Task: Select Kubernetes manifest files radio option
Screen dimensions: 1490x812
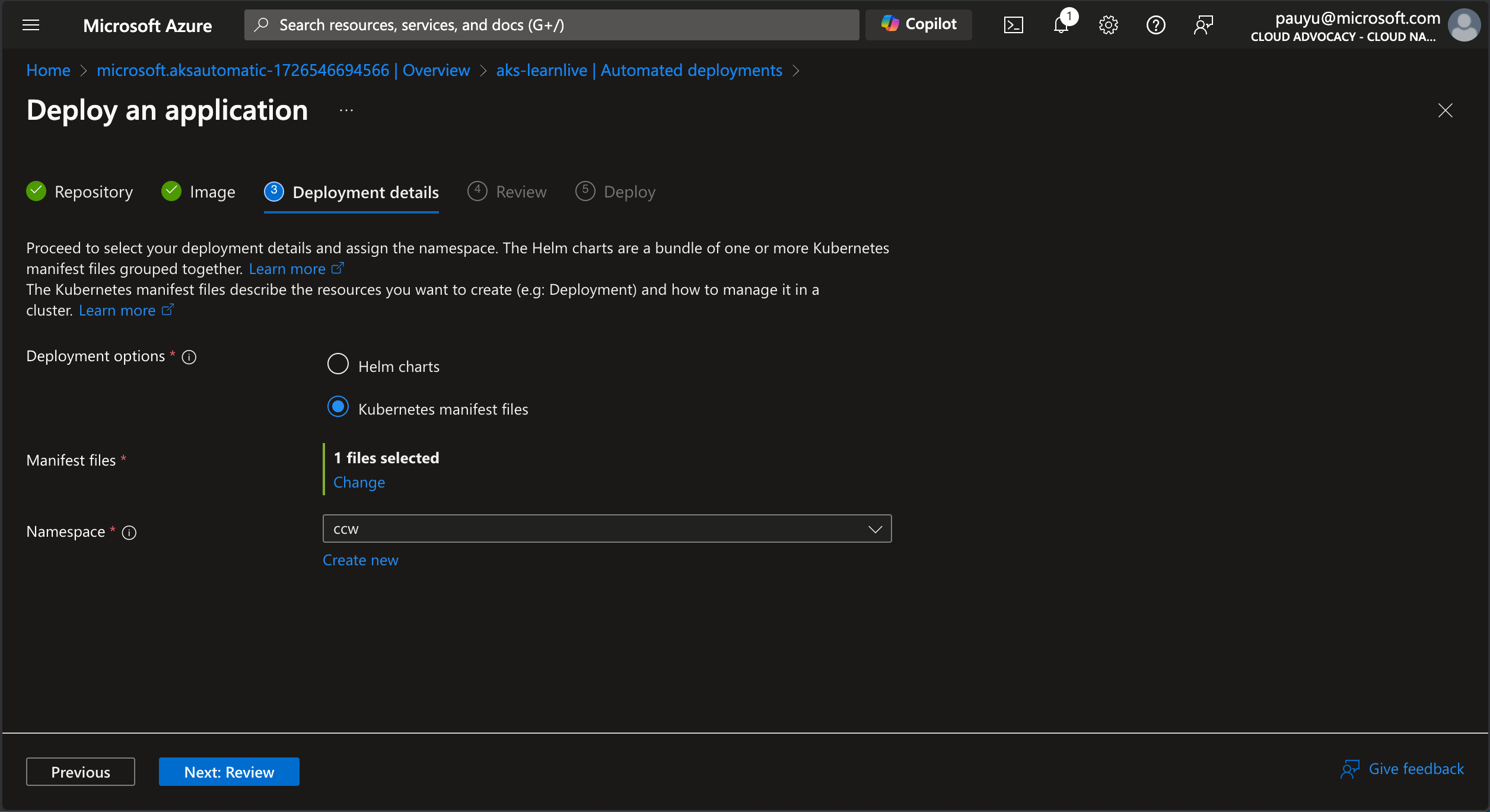Action: point(338,406)
